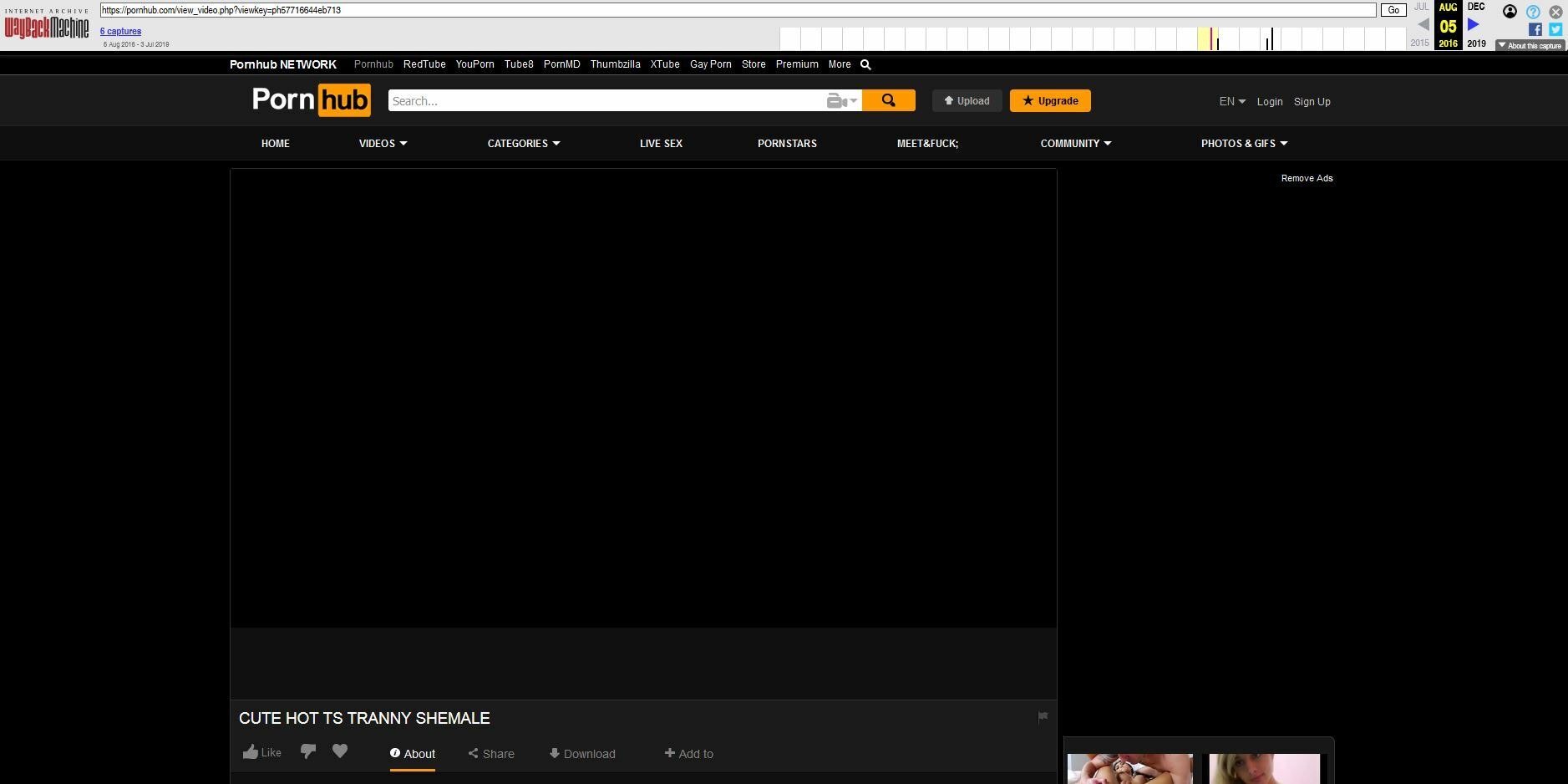1568x784 pixels.
Task: Click the Upload button
Action: click(967, 101)
